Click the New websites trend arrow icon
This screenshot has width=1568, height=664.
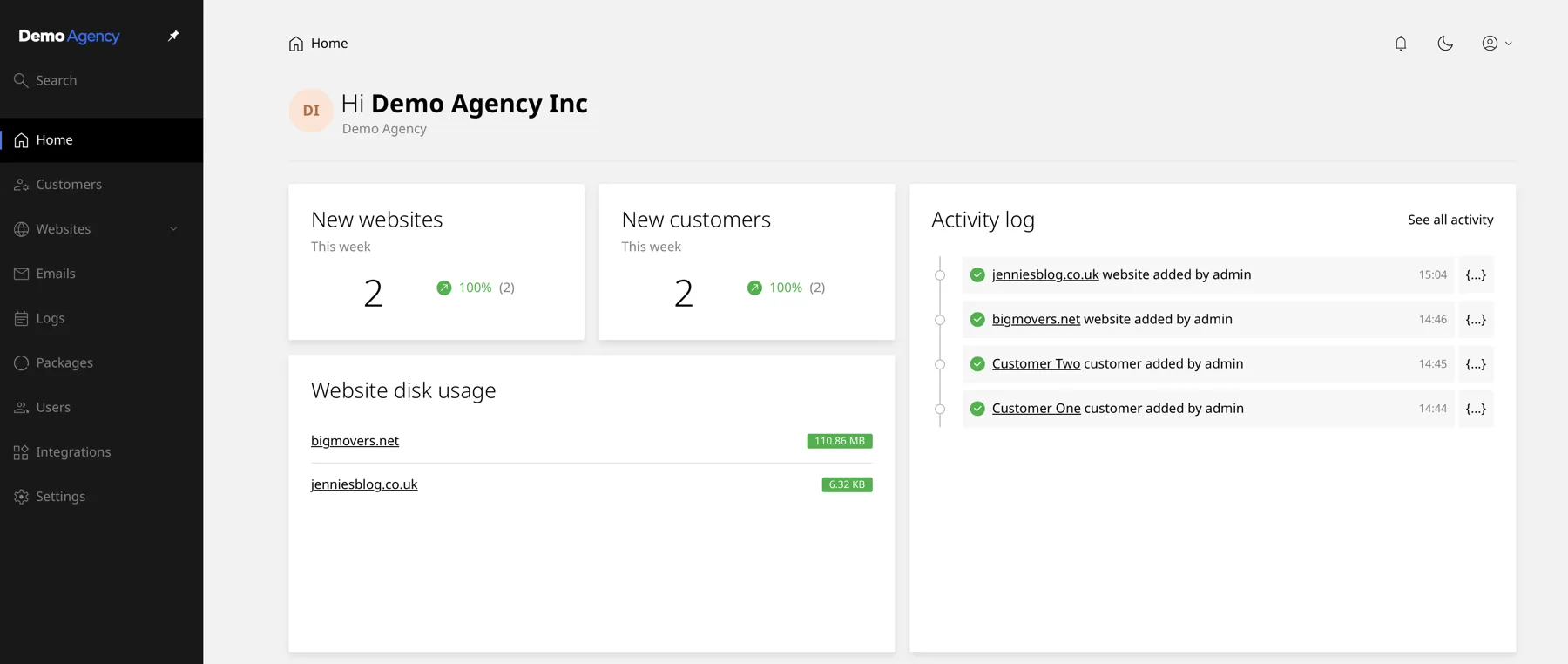click(x=444, y=288)
